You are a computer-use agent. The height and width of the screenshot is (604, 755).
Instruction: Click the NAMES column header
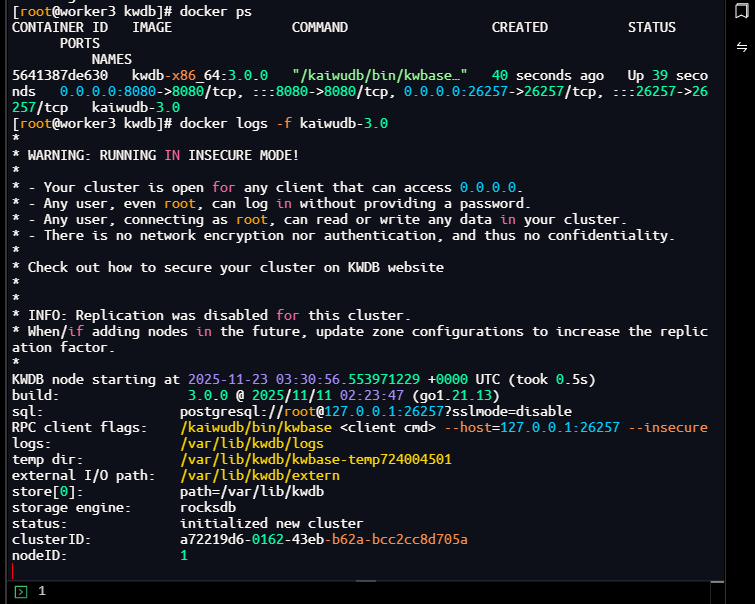[x=111, y=59]
